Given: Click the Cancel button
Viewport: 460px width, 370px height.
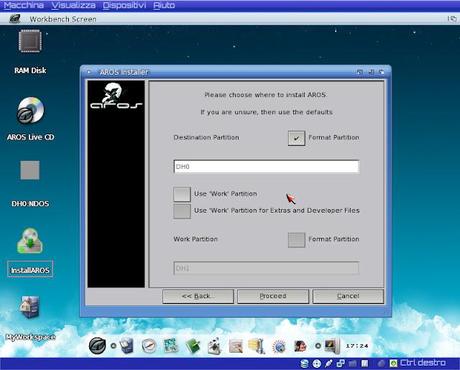Looking at the screenshot, I should click(x=348, y=296).
